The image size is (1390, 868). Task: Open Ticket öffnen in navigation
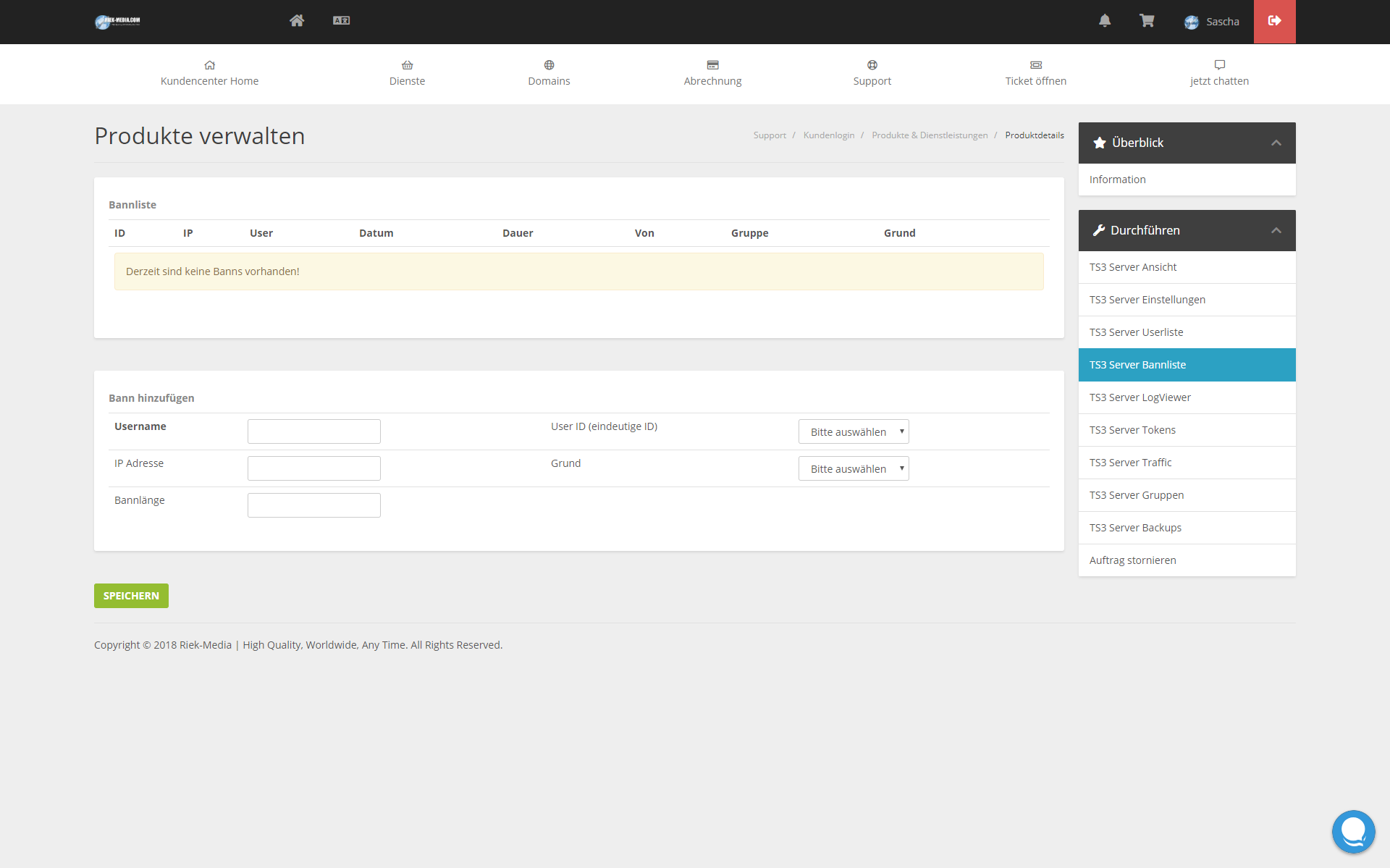tap(1035, 73)
